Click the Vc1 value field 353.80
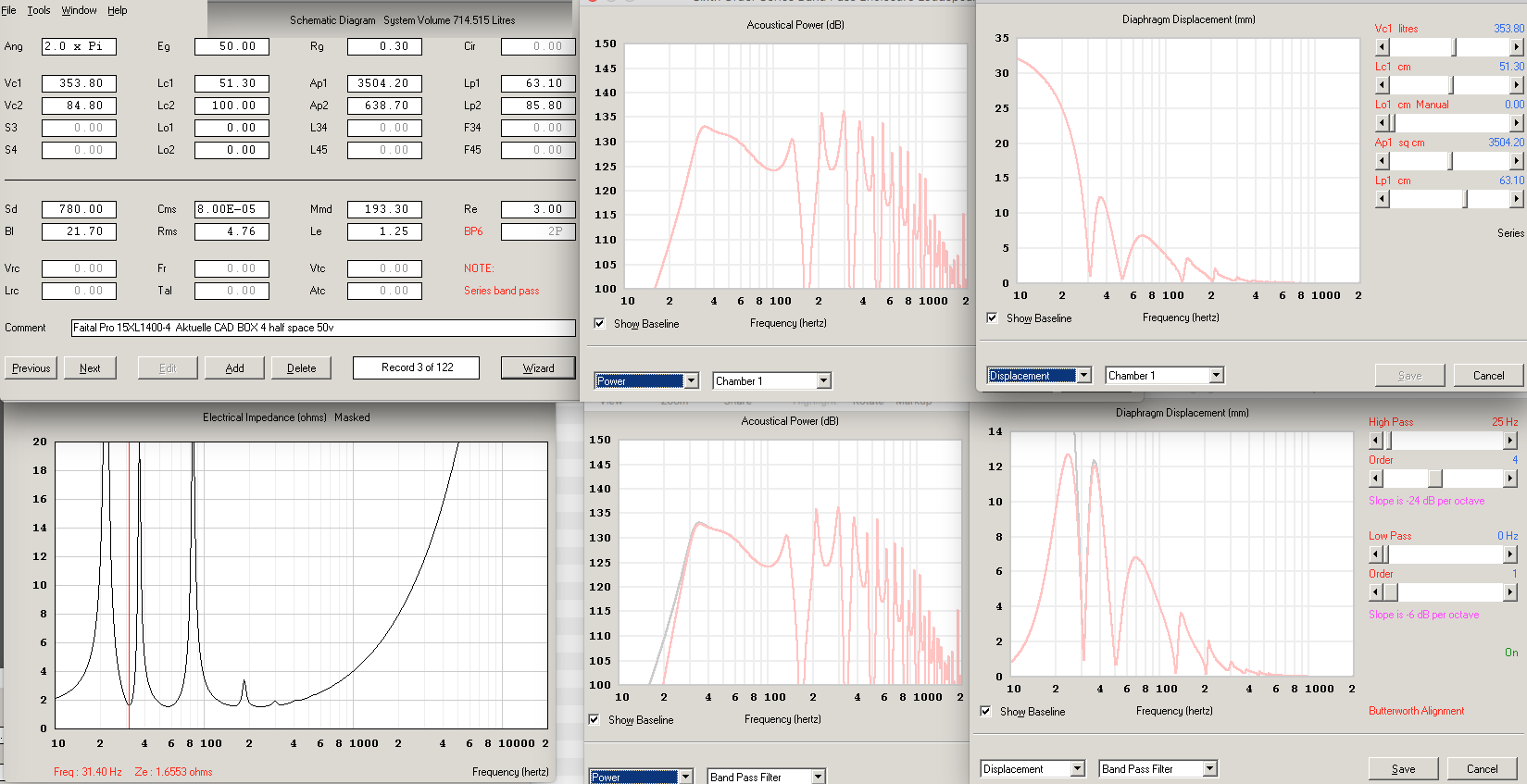Viewport: 1527px width, 784px height. pyautogui.click(x=79, y=83)
